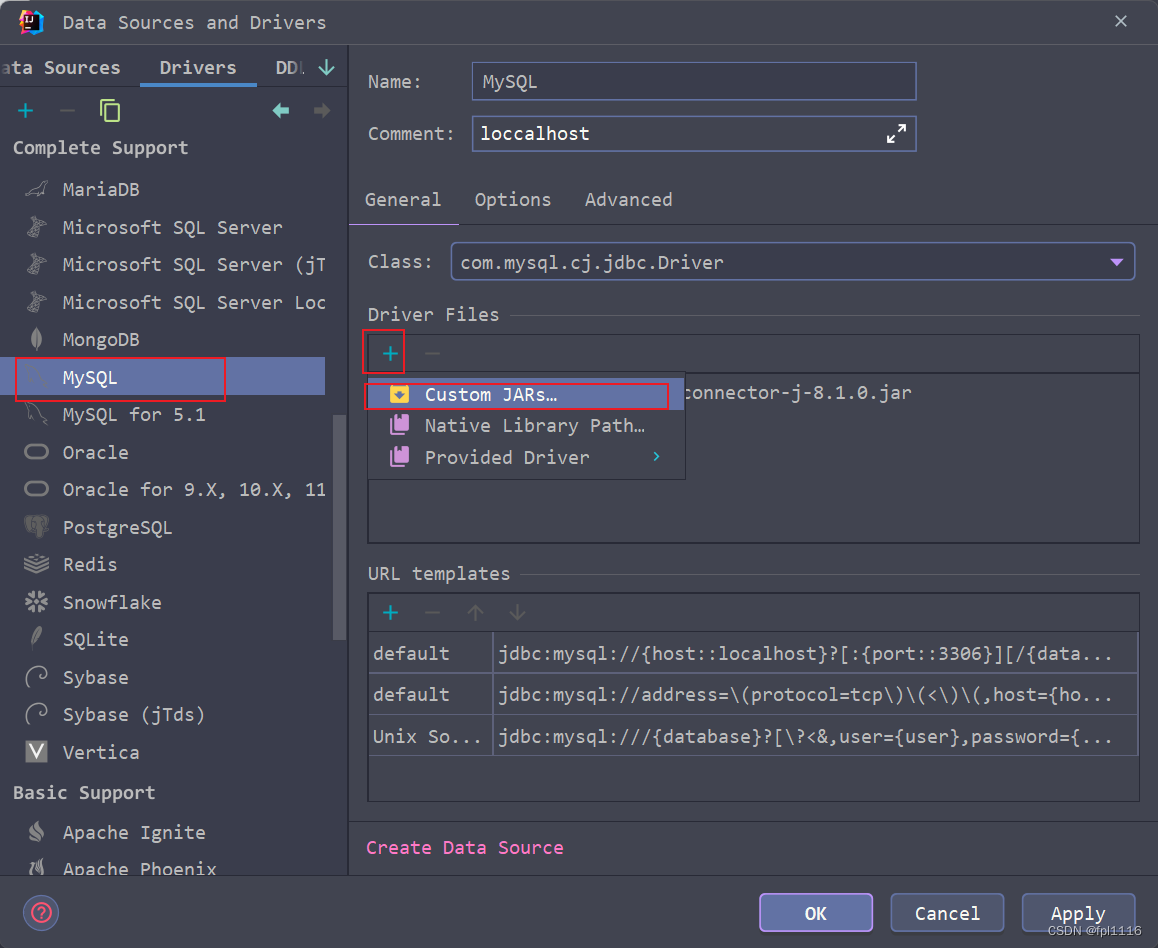Viewport: 1158px width, 948px height.
Task: Click the Custom JARs menu icon
Action: (x=400, y=394)
